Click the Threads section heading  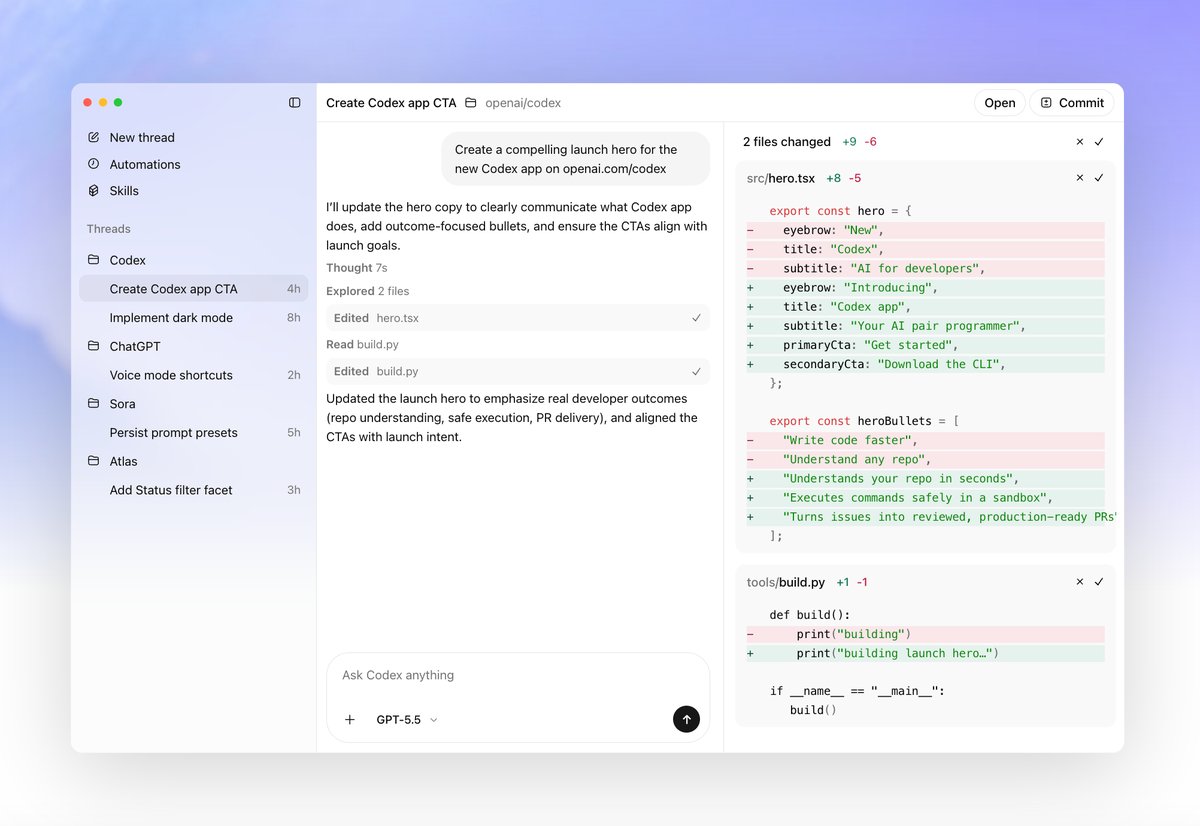109,229
